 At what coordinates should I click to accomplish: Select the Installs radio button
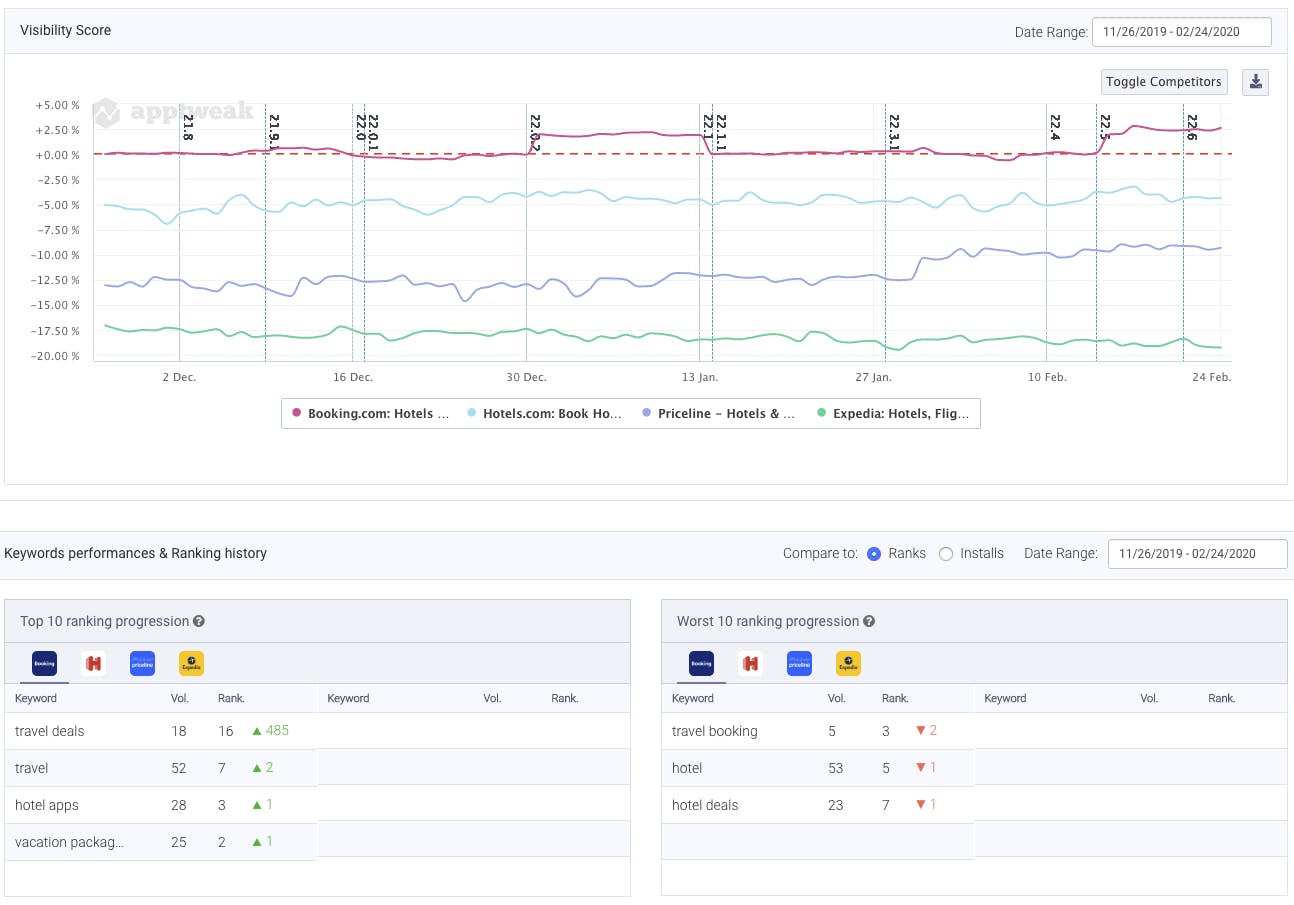pyautogui.click(x=946, y=554)
